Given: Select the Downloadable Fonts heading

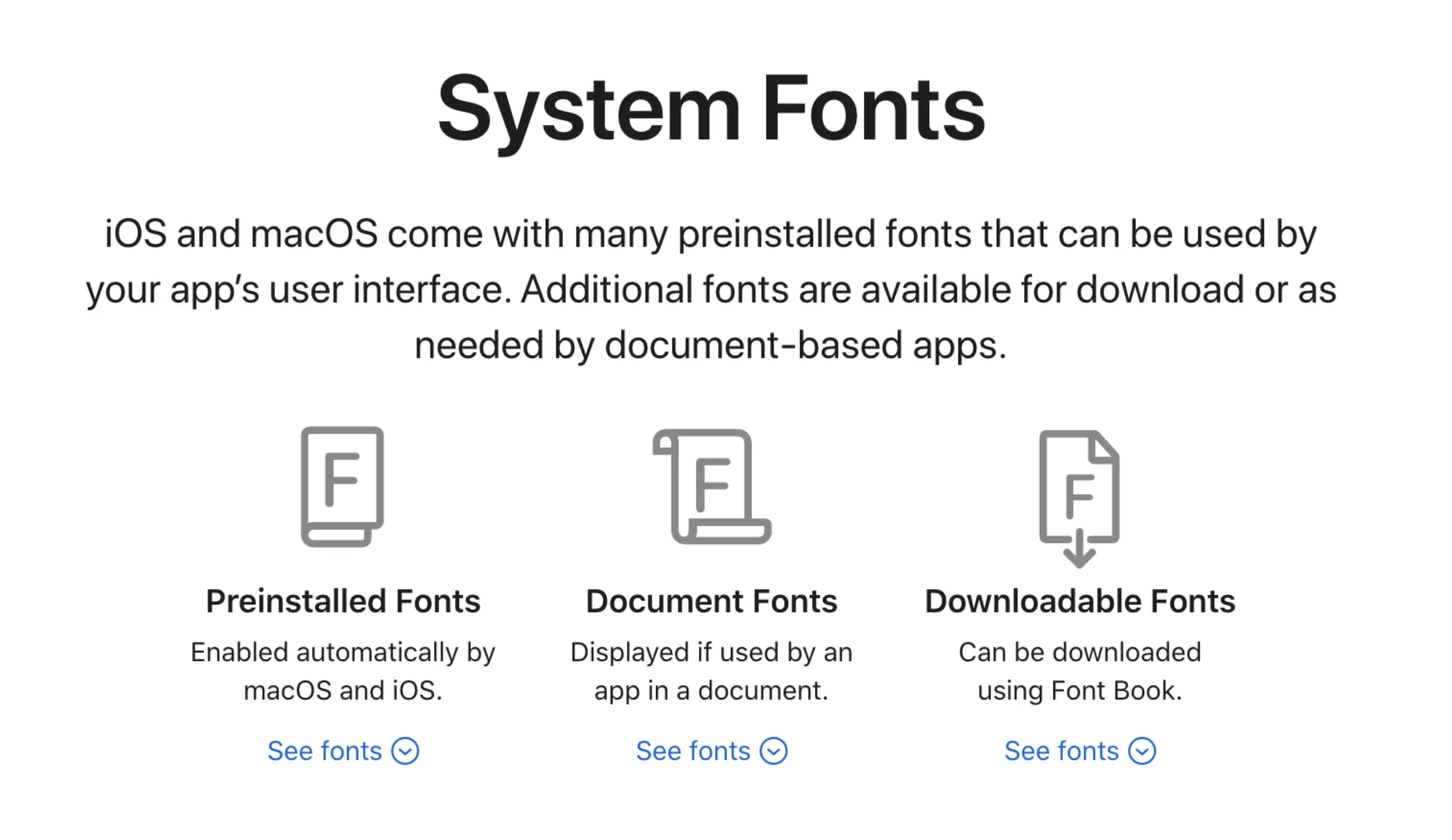Looking at the screenshot, I should (x=1080, y=601).
